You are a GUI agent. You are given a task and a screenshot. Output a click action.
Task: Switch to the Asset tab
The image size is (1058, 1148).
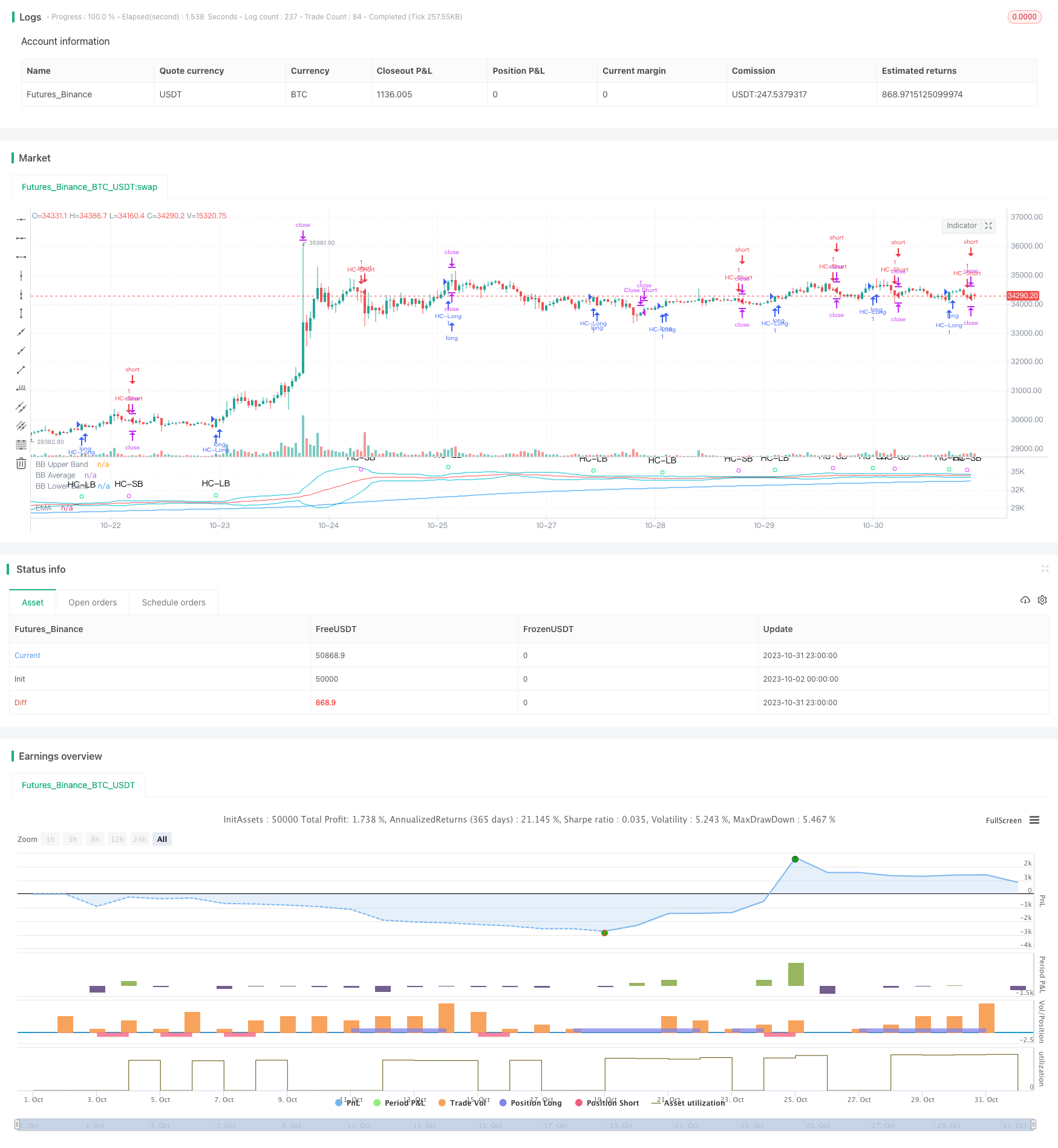tap(33, 602)
